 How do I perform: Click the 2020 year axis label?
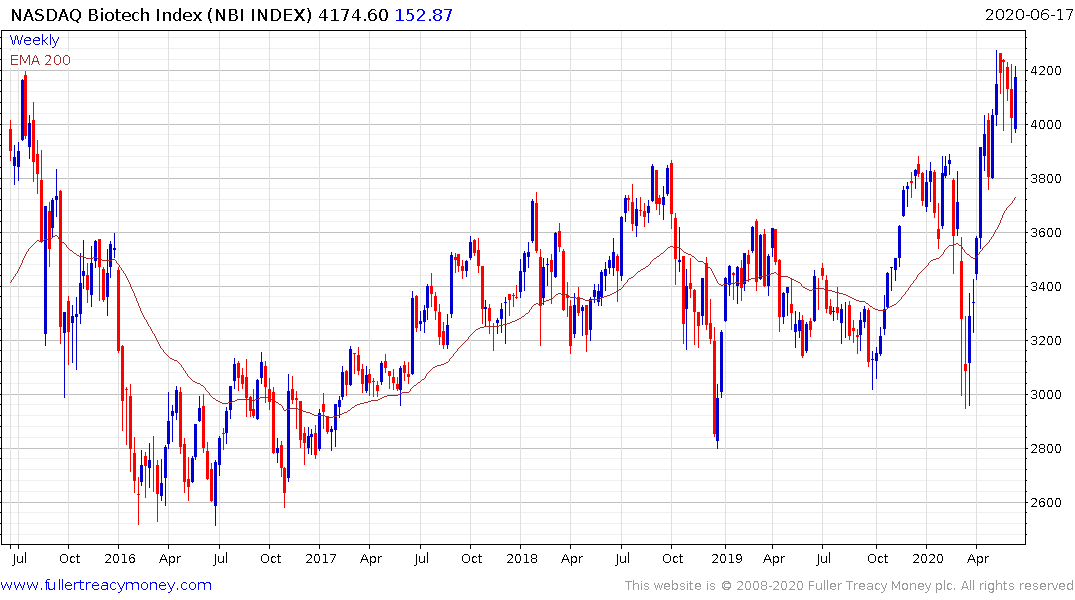(x=928, y=558)
